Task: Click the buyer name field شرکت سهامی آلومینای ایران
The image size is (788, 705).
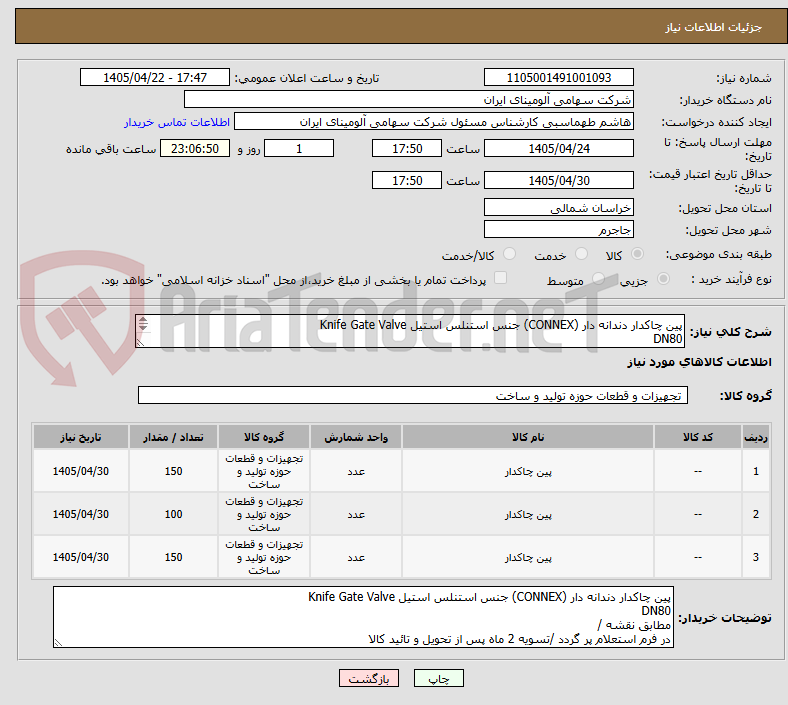Action: [x=409, y=99]
